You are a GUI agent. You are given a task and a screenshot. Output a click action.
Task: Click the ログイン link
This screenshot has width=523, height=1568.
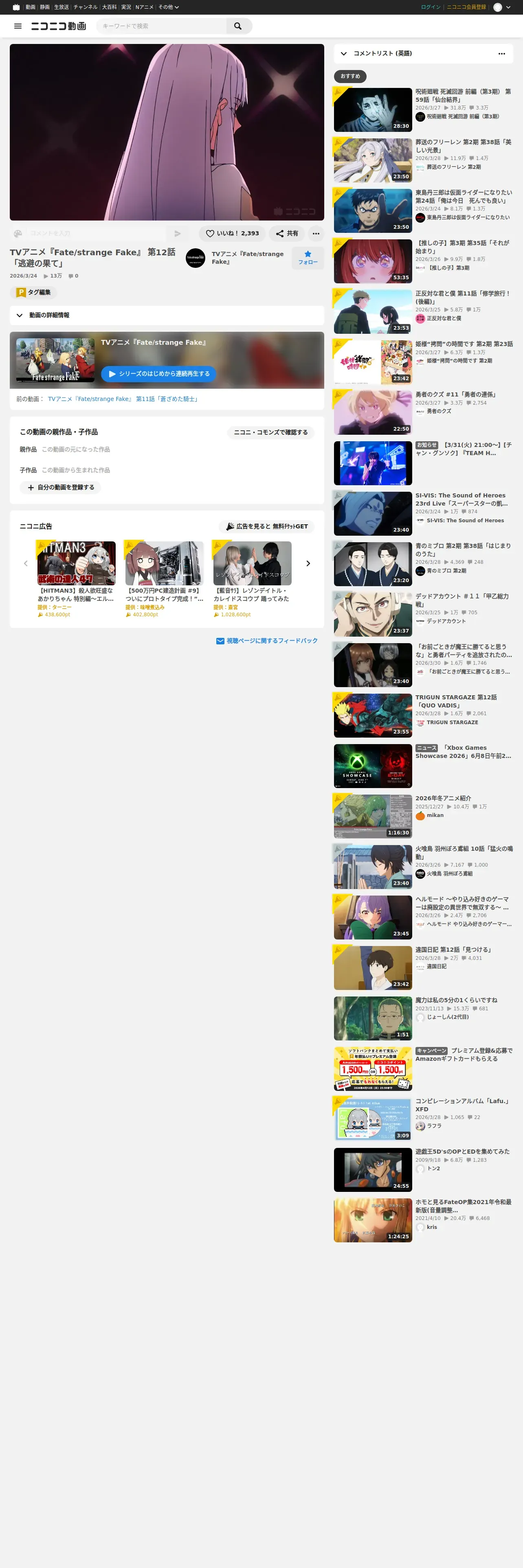(431, 7)
